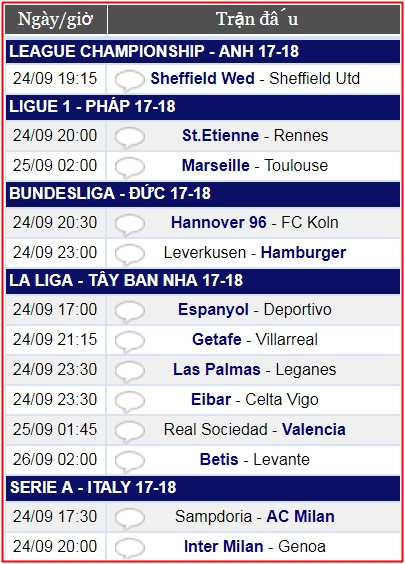Open the Real Sociedad - Valencia match

[x=255, y=429]
